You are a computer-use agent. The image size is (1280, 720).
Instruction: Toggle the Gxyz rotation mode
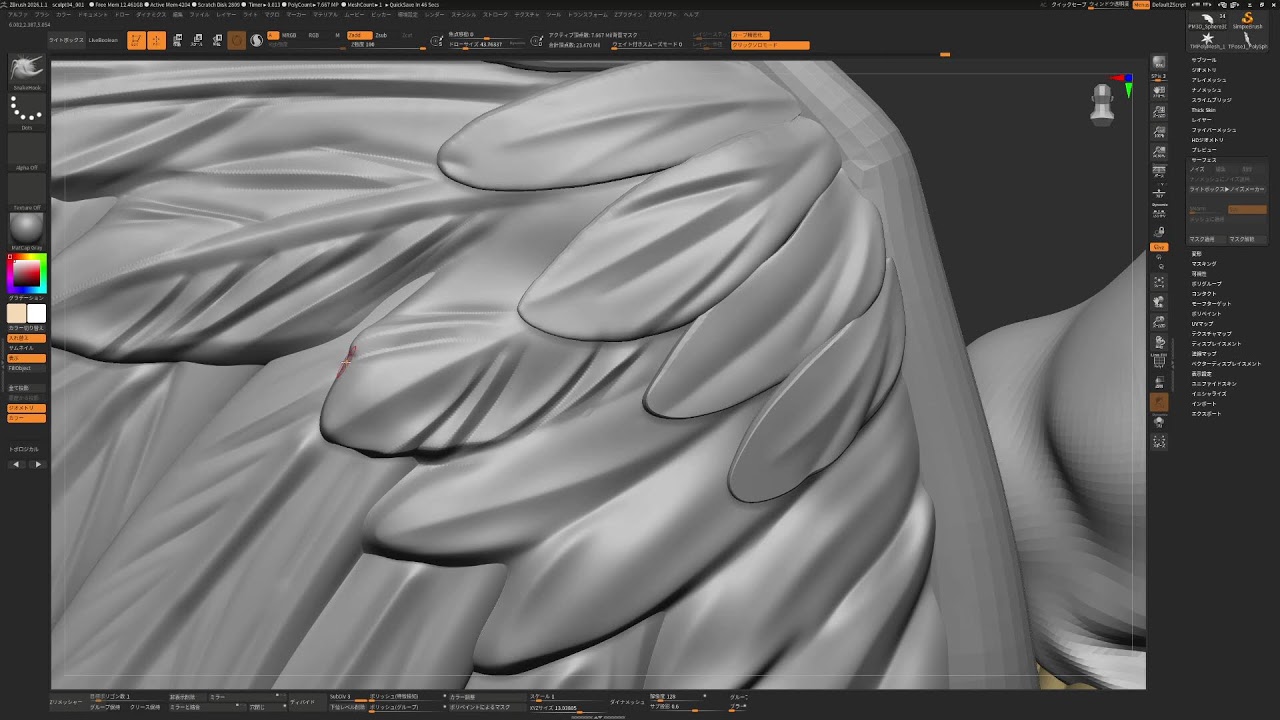pos(1159,247)
